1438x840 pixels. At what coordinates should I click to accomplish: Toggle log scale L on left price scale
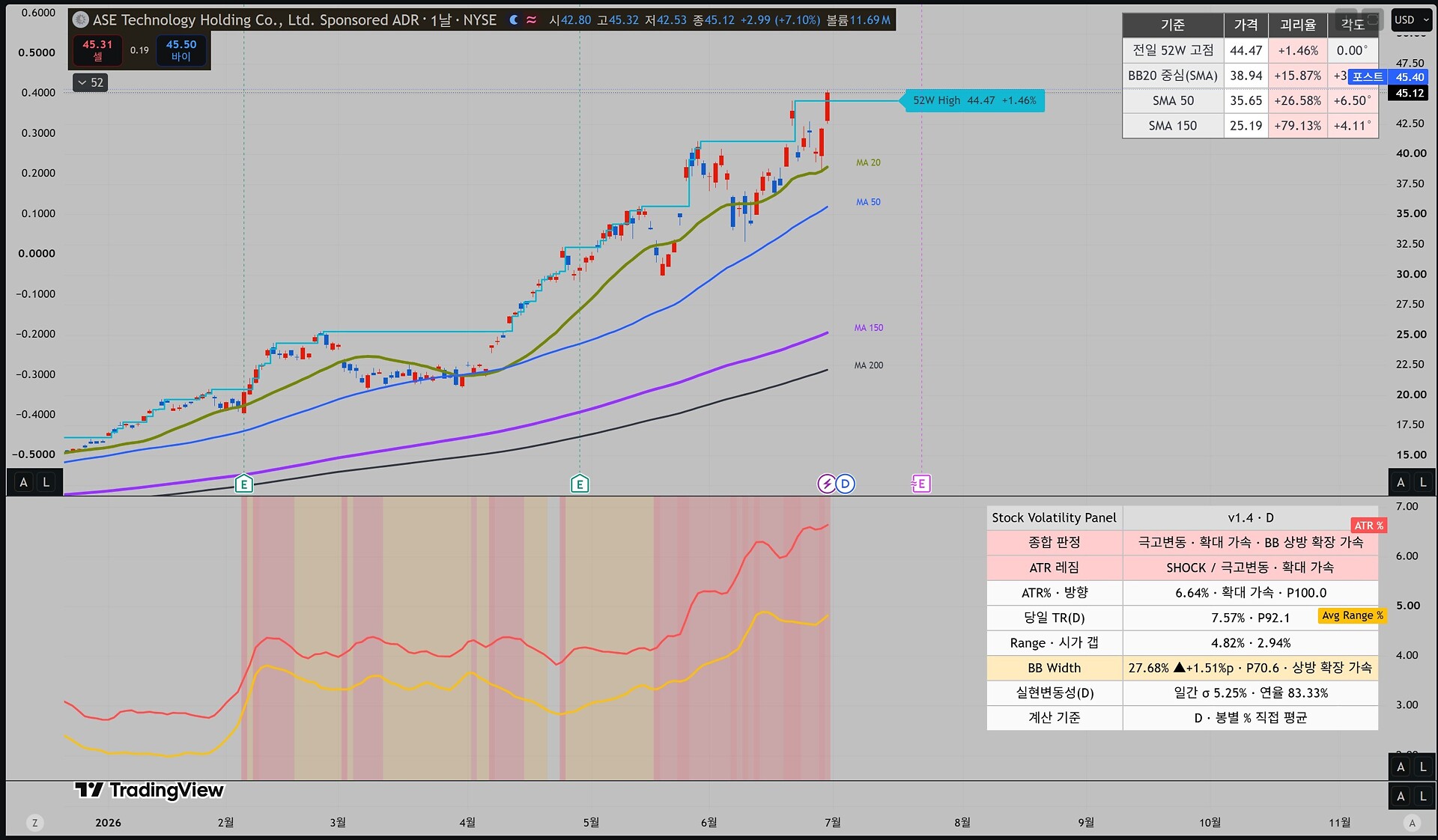[46, 482]
